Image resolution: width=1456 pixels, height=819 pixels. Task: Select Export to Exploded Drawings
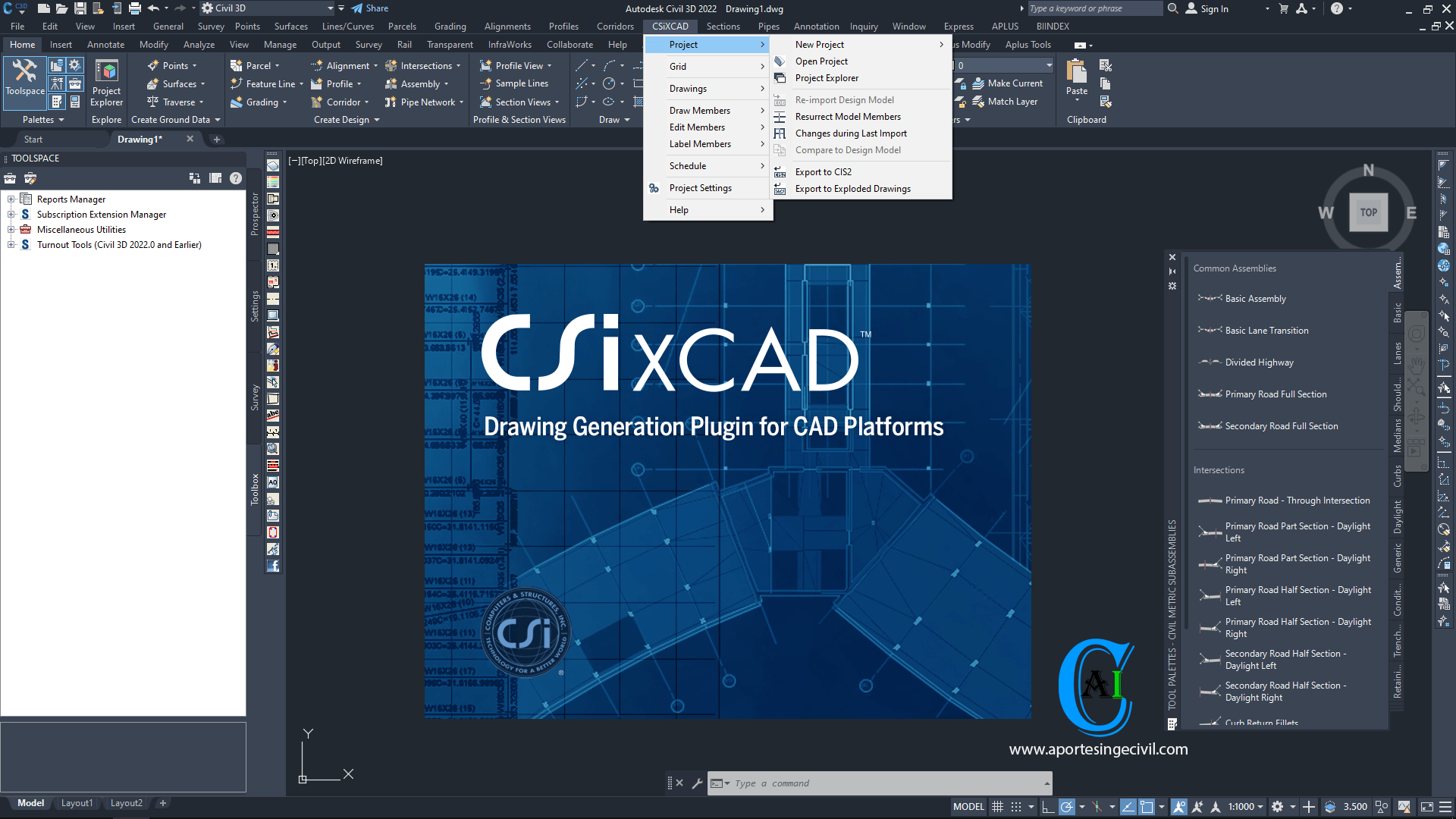pos(852,189)
